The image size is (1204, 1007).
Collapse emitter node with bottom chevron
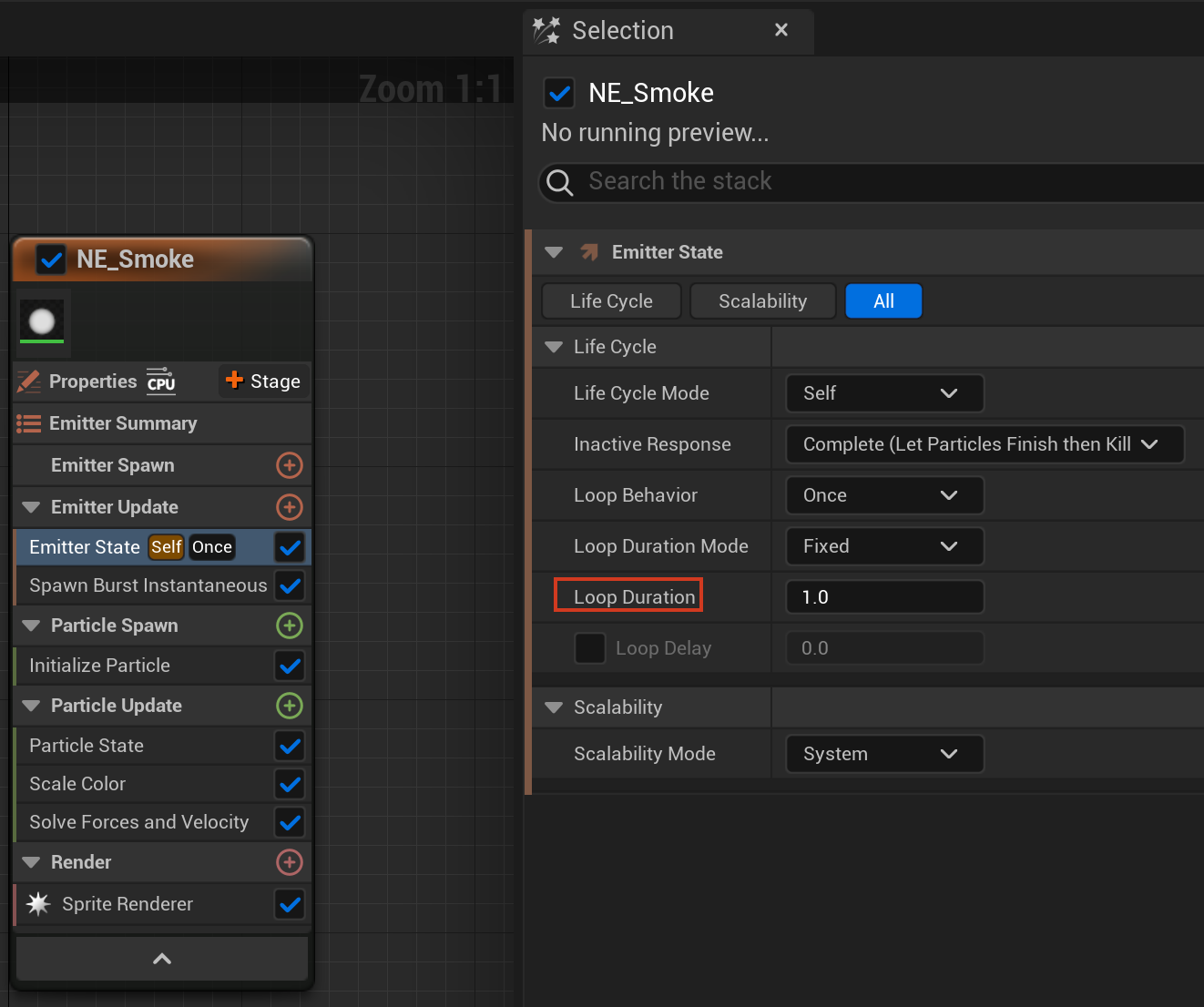tap(162, 959)
